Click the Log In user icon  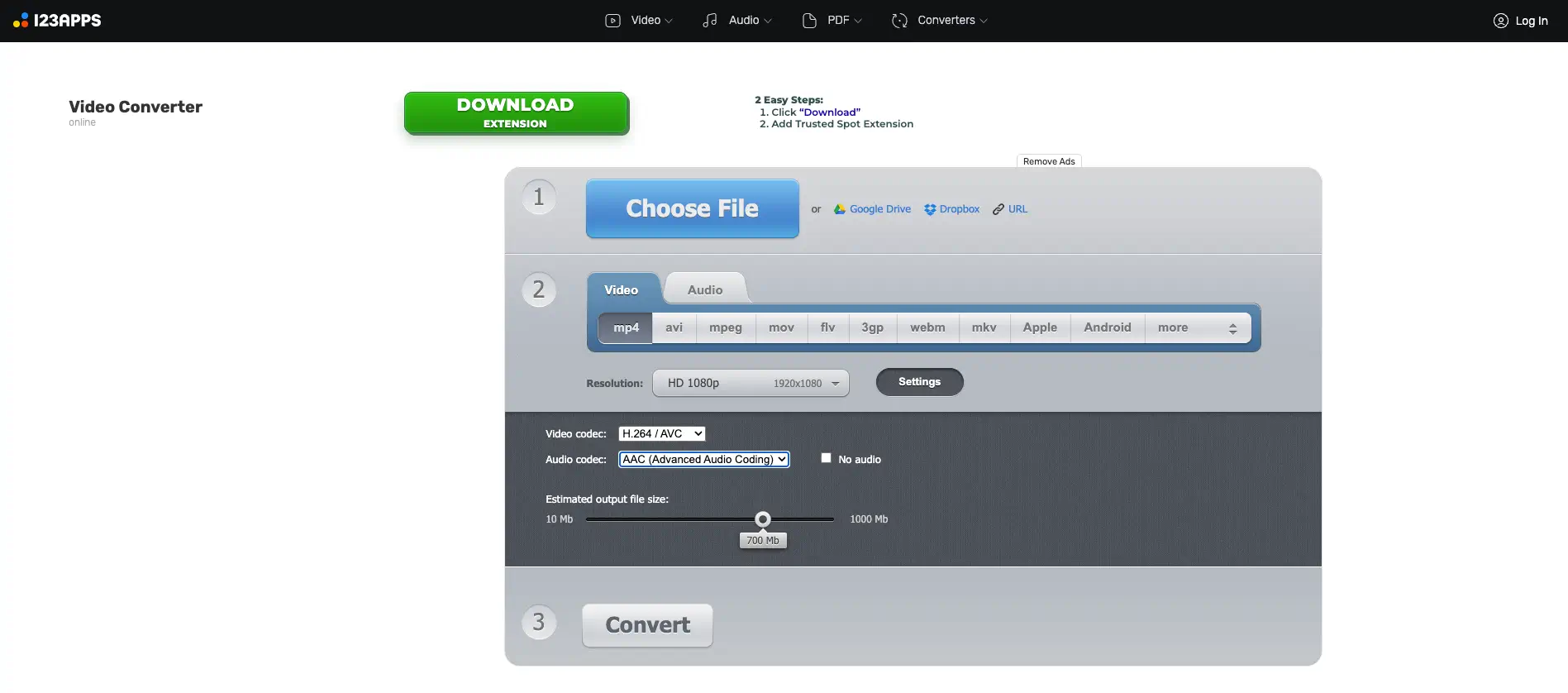1500,21
